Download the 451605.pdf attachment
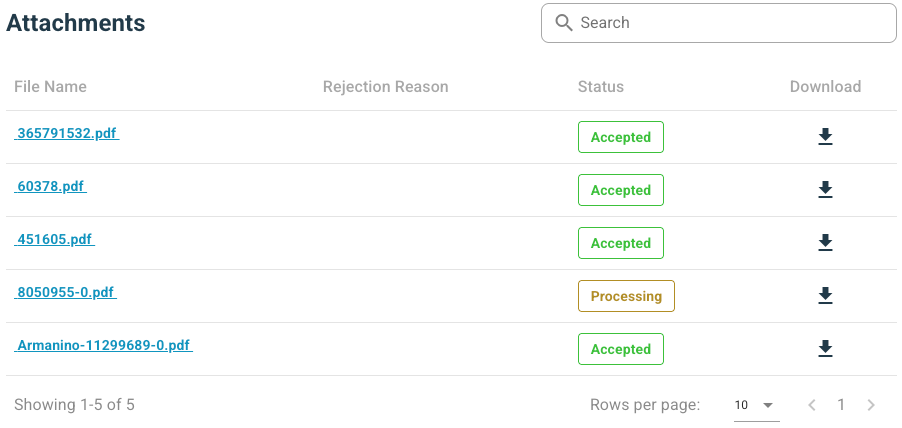This screenshot has height=428, width=902. (x=825, y=243)
